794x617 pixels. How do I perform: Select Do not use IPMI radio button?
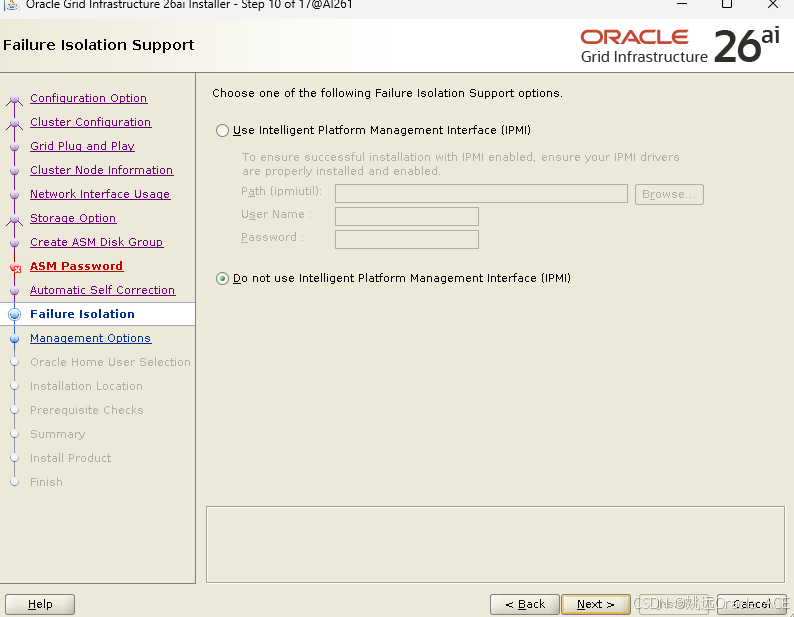(x=222, y=279)
